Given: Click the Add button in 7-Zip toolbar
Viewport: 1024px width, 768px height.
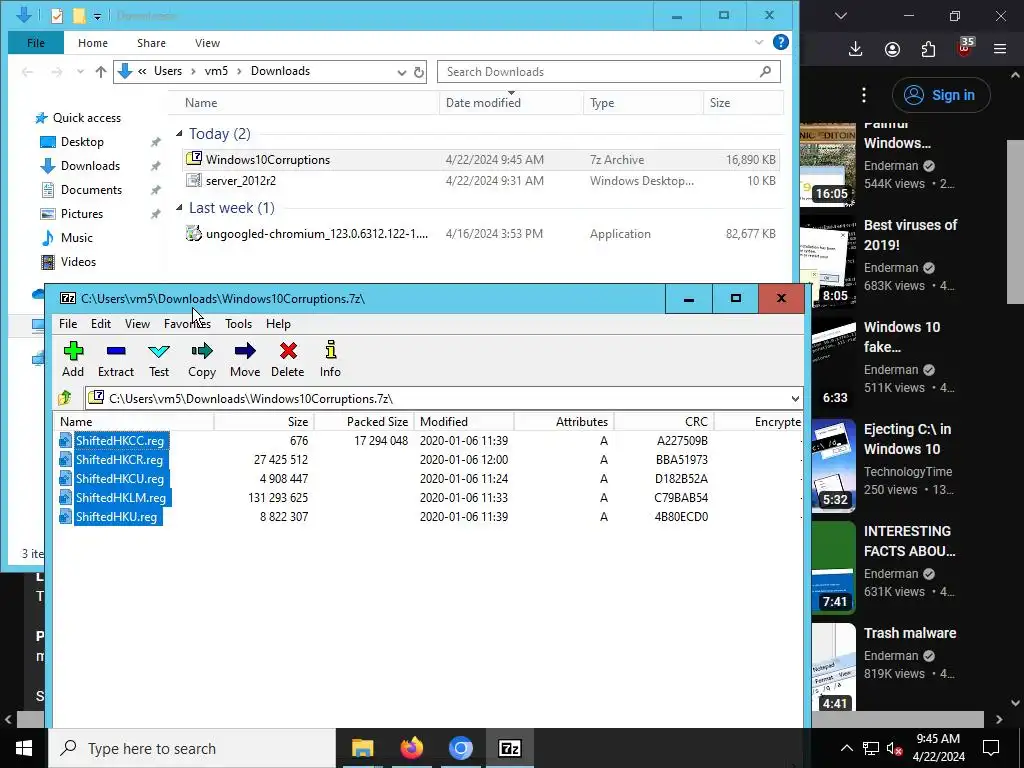Looking at the screenshot, I should [73, 359].
